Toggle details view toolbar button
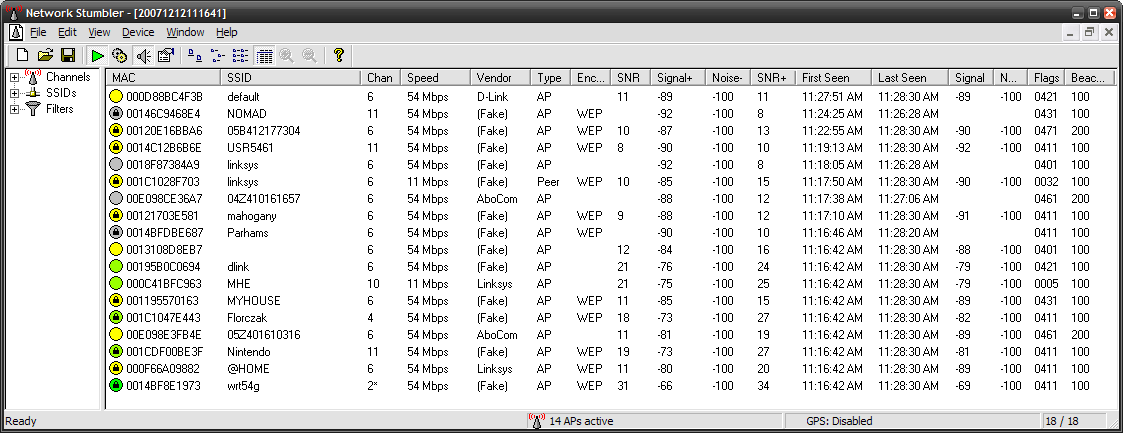Image resolution: width=1123 pixels, height=433 pixels. click(x=264, y=55)
